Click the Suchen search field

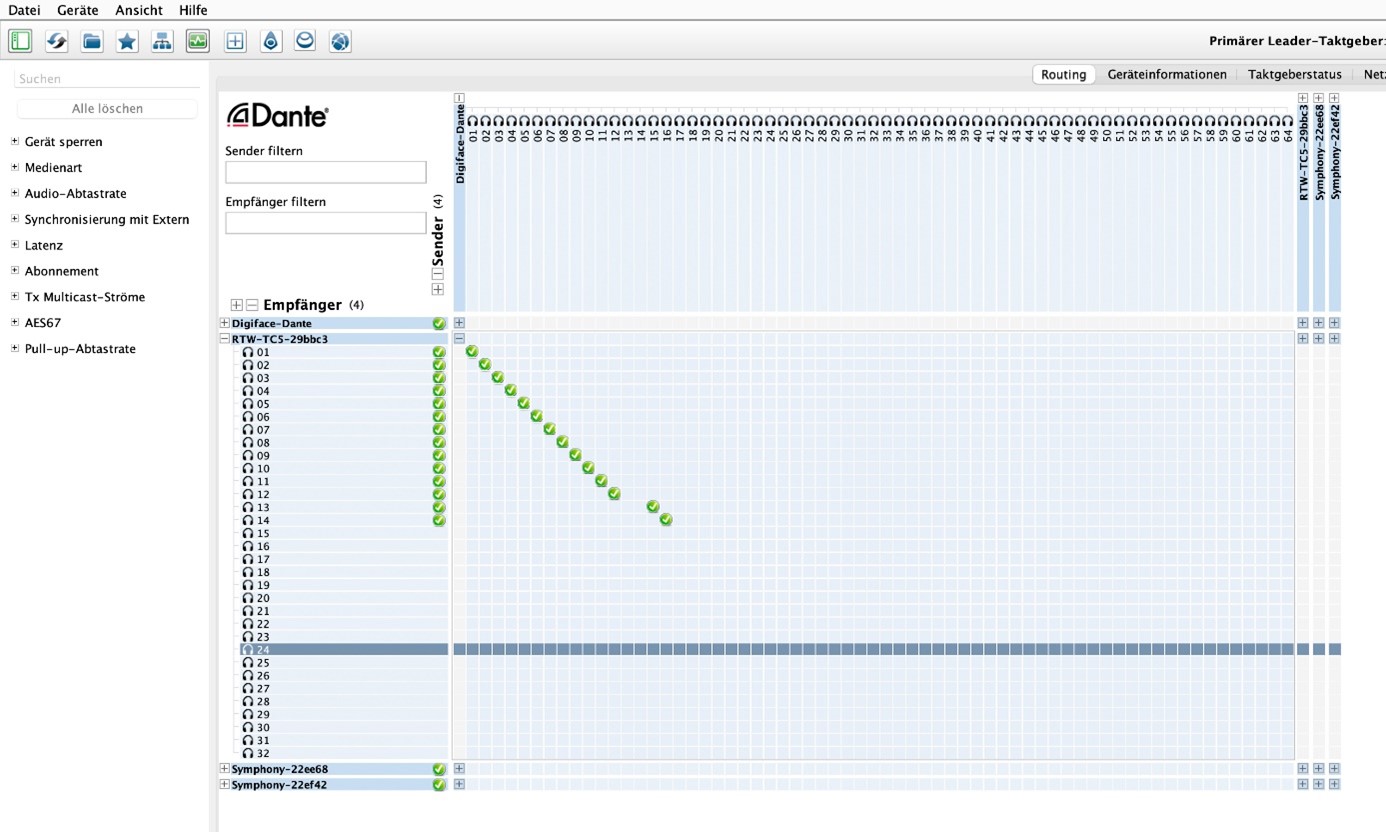coord(107,78)
